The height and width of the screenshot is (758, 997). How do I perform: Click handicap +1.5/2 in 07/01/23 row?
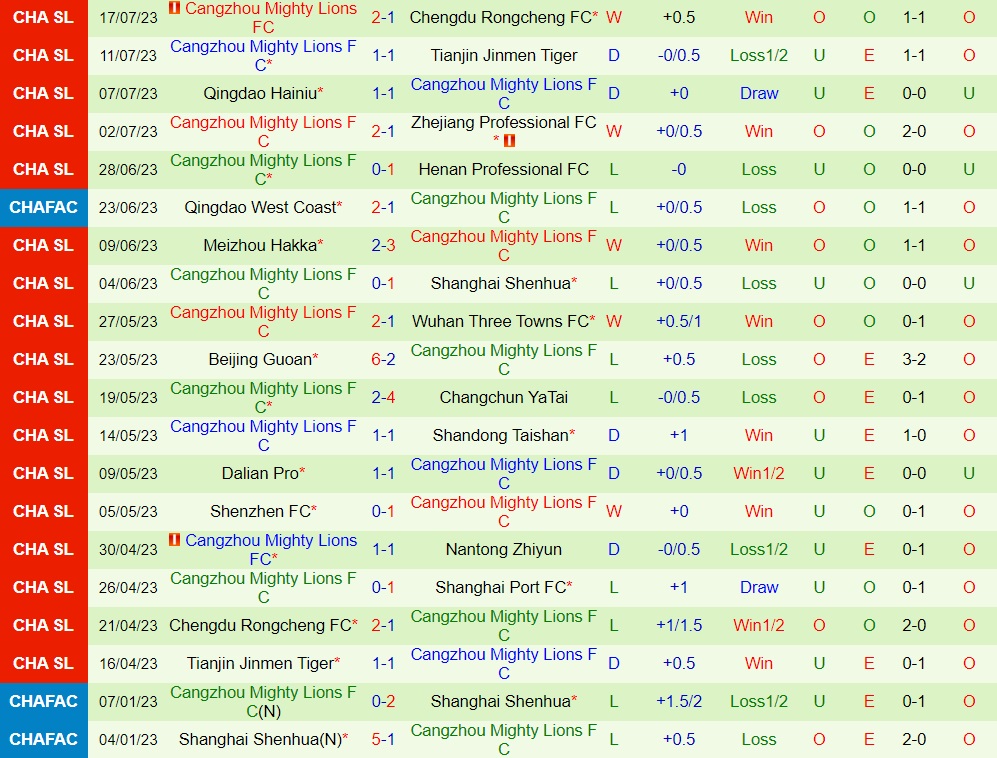coord(679,701)
